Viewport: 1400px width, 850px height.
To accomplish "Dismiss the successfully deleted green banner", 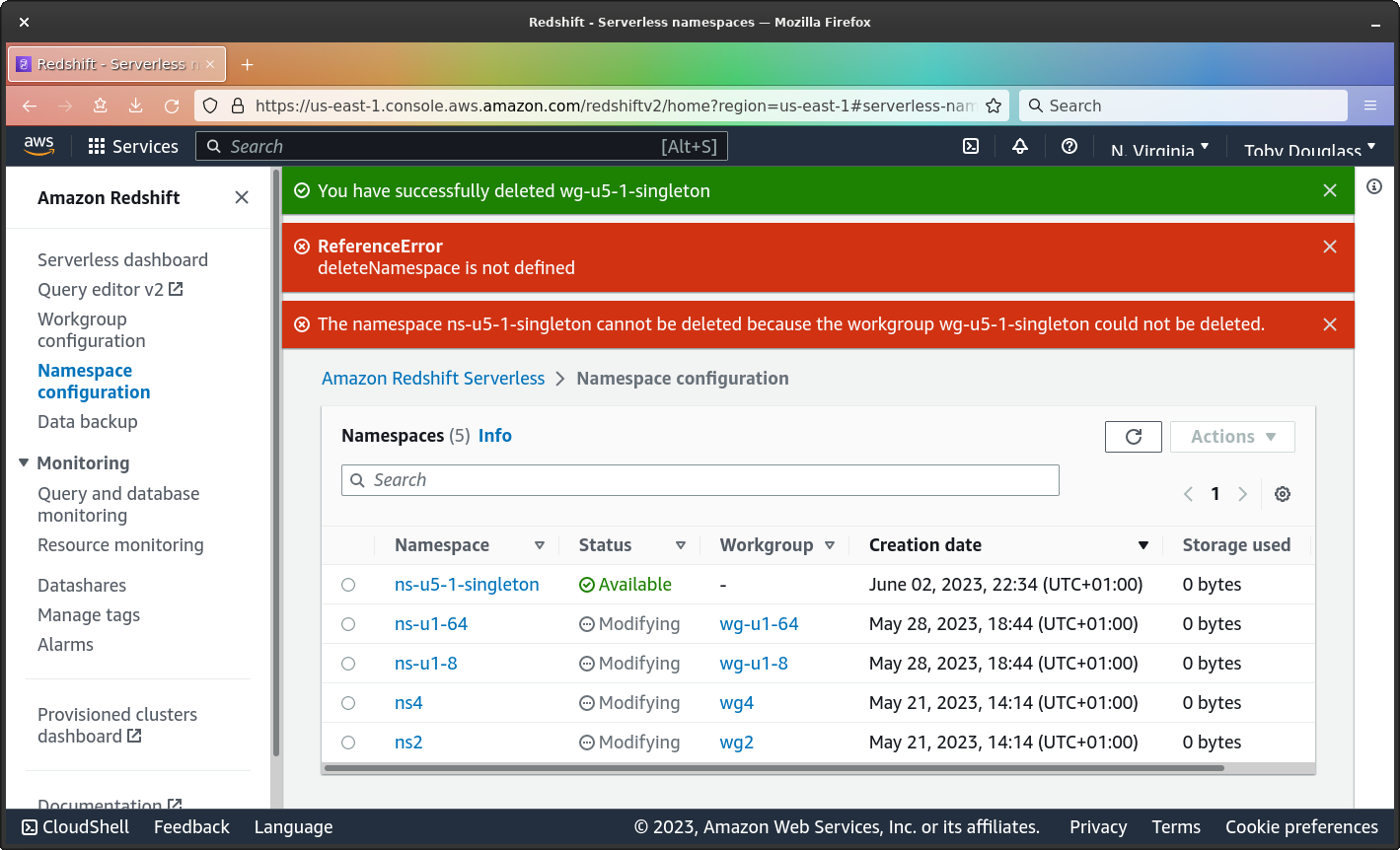I will point(1330,190).
